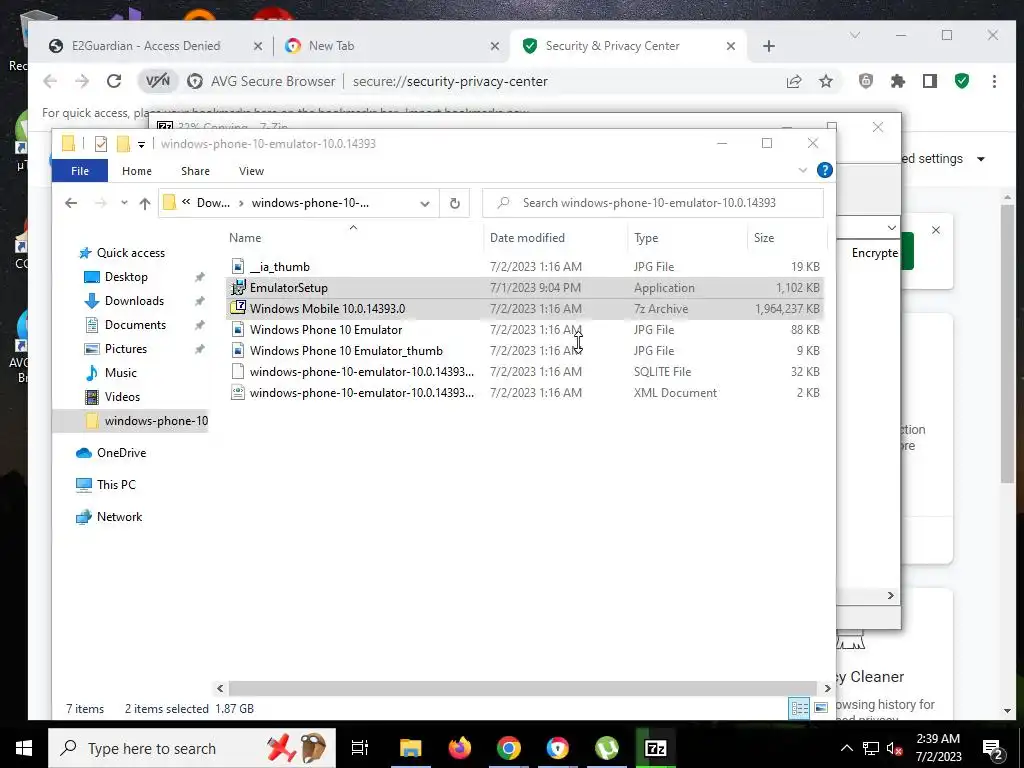
Task: Go up one folder level in Explorer
Action: 144,203
